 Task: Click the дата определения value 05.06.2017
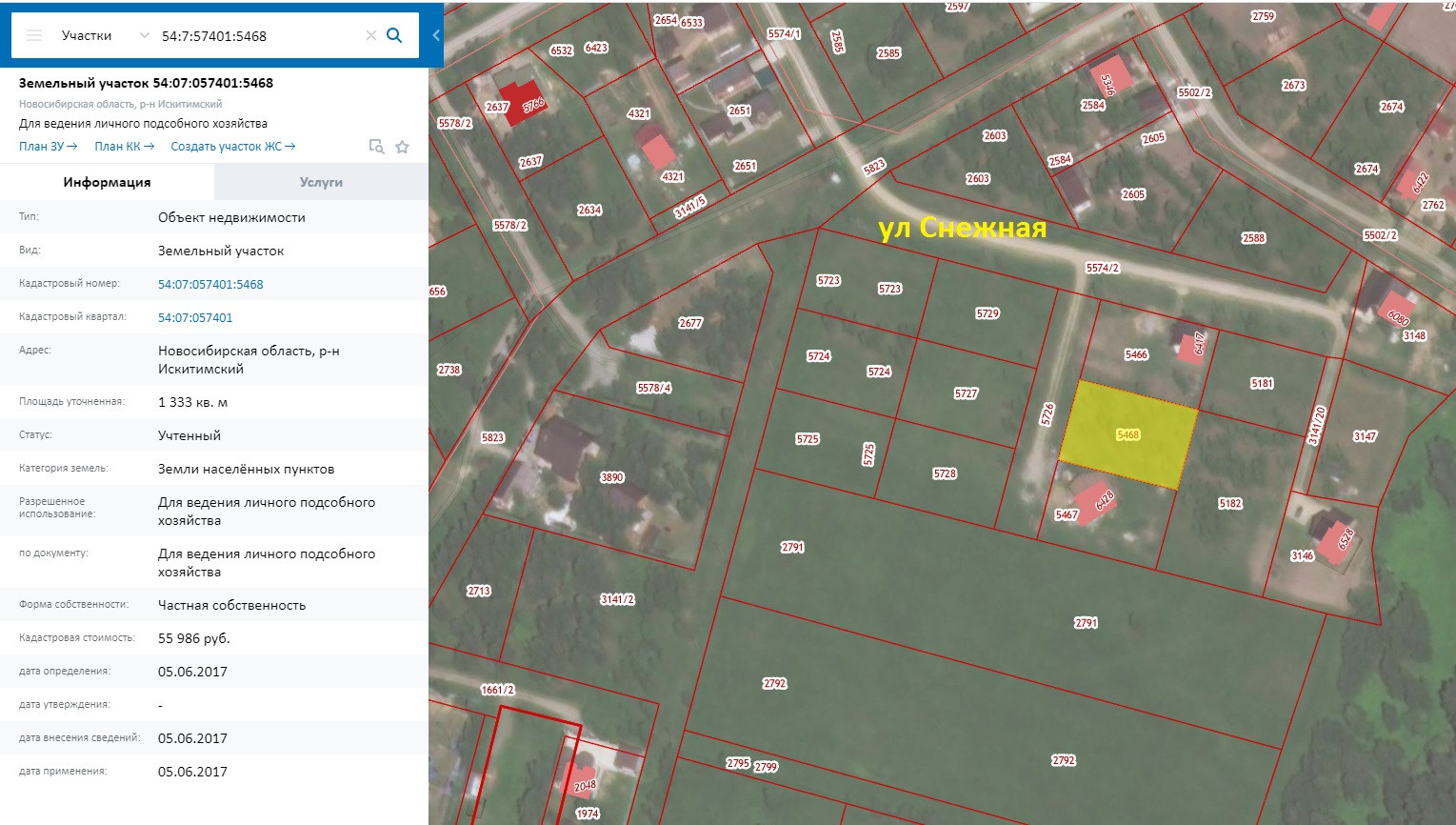pyautogui.click(x=192, y=672)
